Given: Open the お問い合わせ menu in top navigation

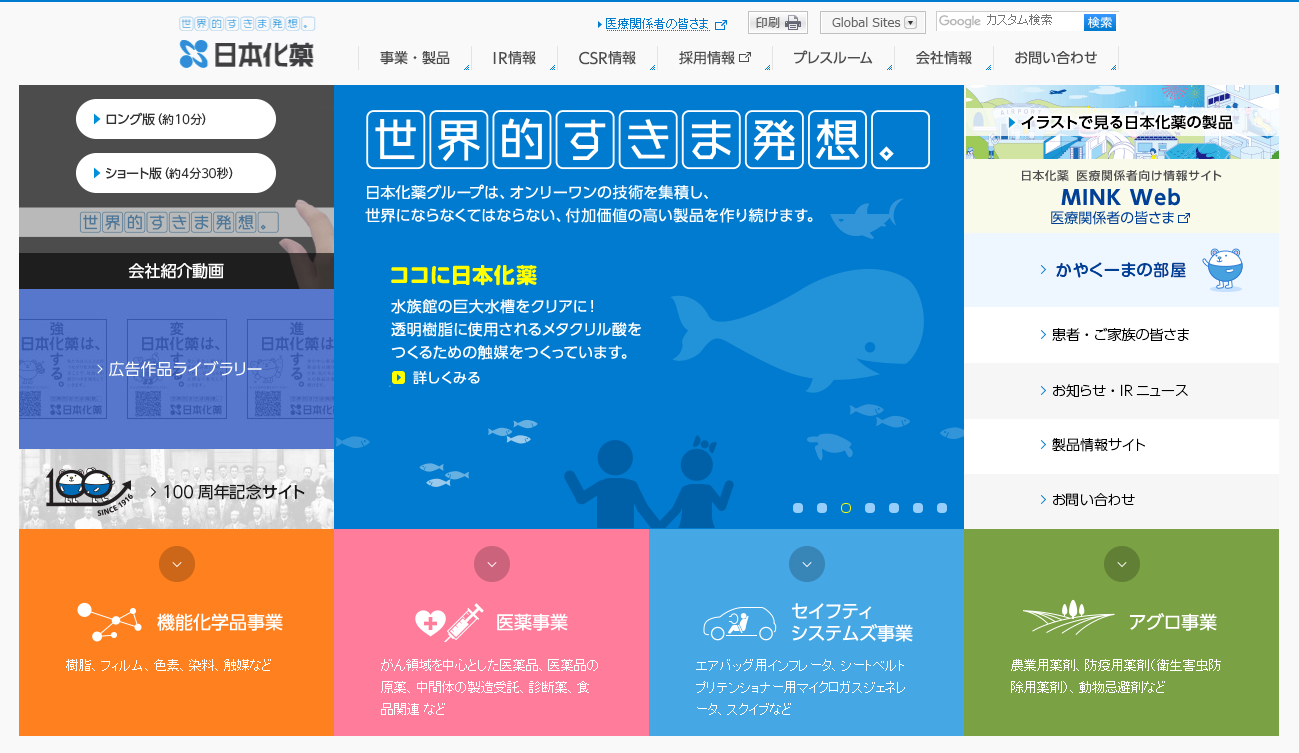Looking at the screenshot, I should click(x=1056, y=58).
